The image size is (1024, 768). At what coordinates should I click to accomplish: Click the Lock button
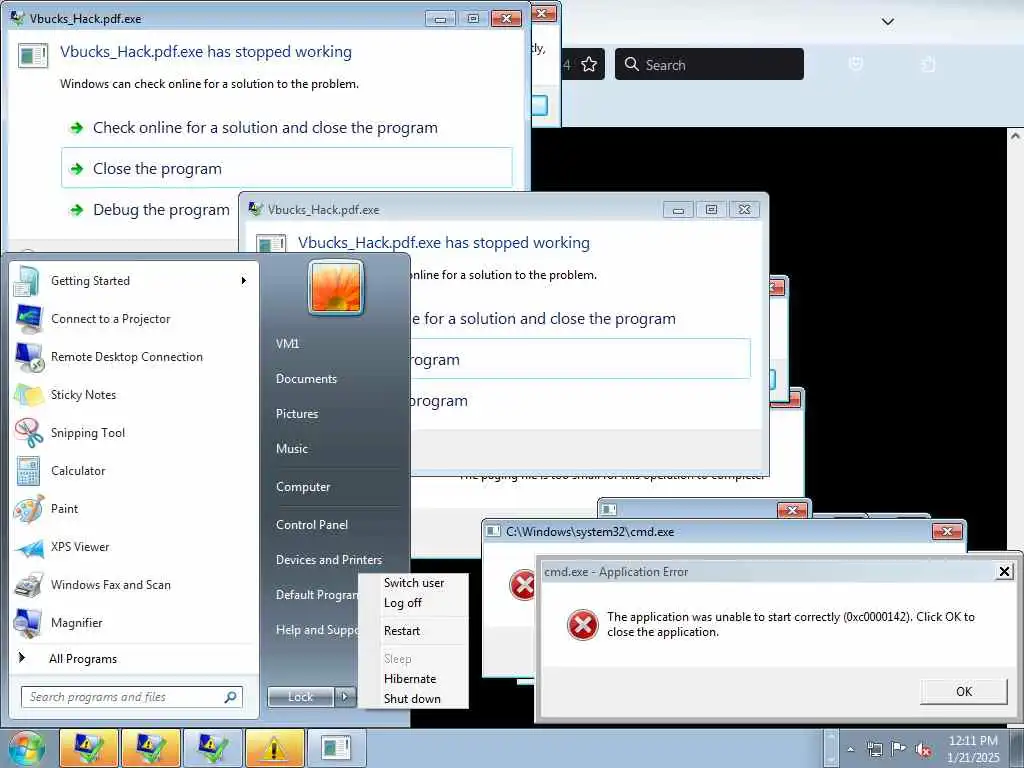301,697
